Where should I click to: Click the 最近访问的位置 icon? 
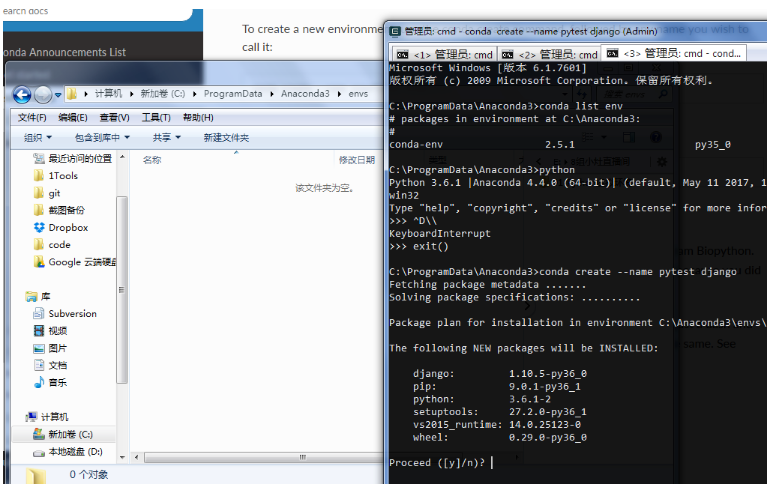click(x=39, y=158)
